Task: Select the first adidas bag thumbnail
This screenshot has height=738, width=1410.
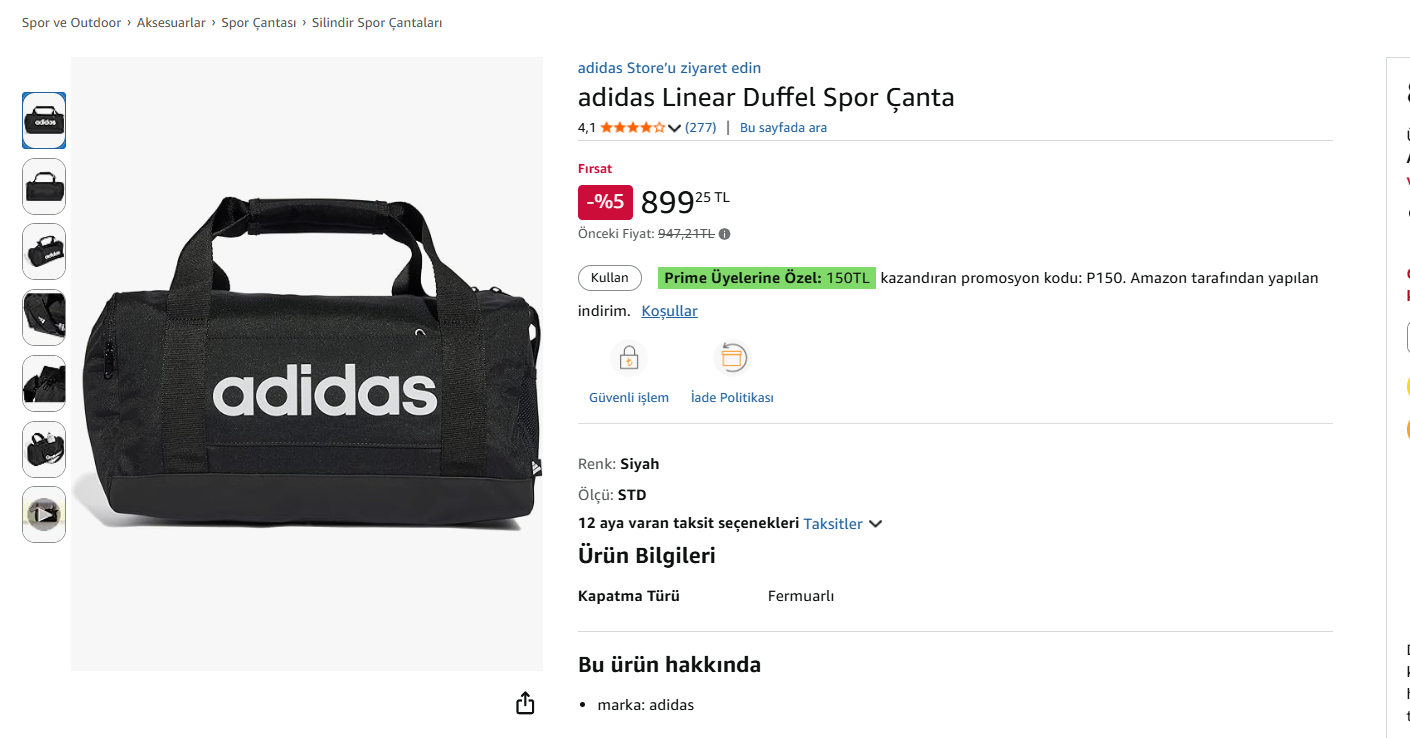Action: point(44,121)
